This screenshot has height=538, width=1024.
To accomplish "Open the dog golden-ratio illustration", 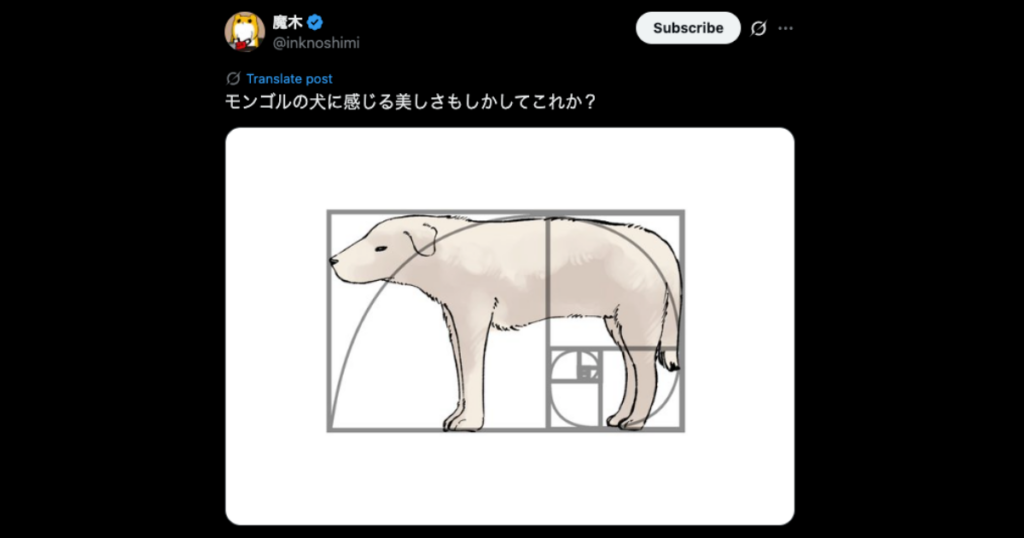I will (509, 326).
